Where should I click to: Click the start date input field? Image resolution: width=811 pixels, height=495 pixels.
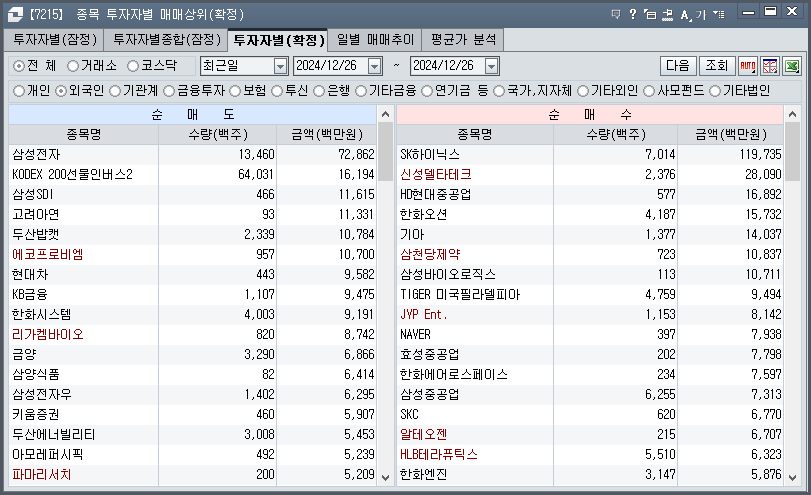(x=331, y=66)
